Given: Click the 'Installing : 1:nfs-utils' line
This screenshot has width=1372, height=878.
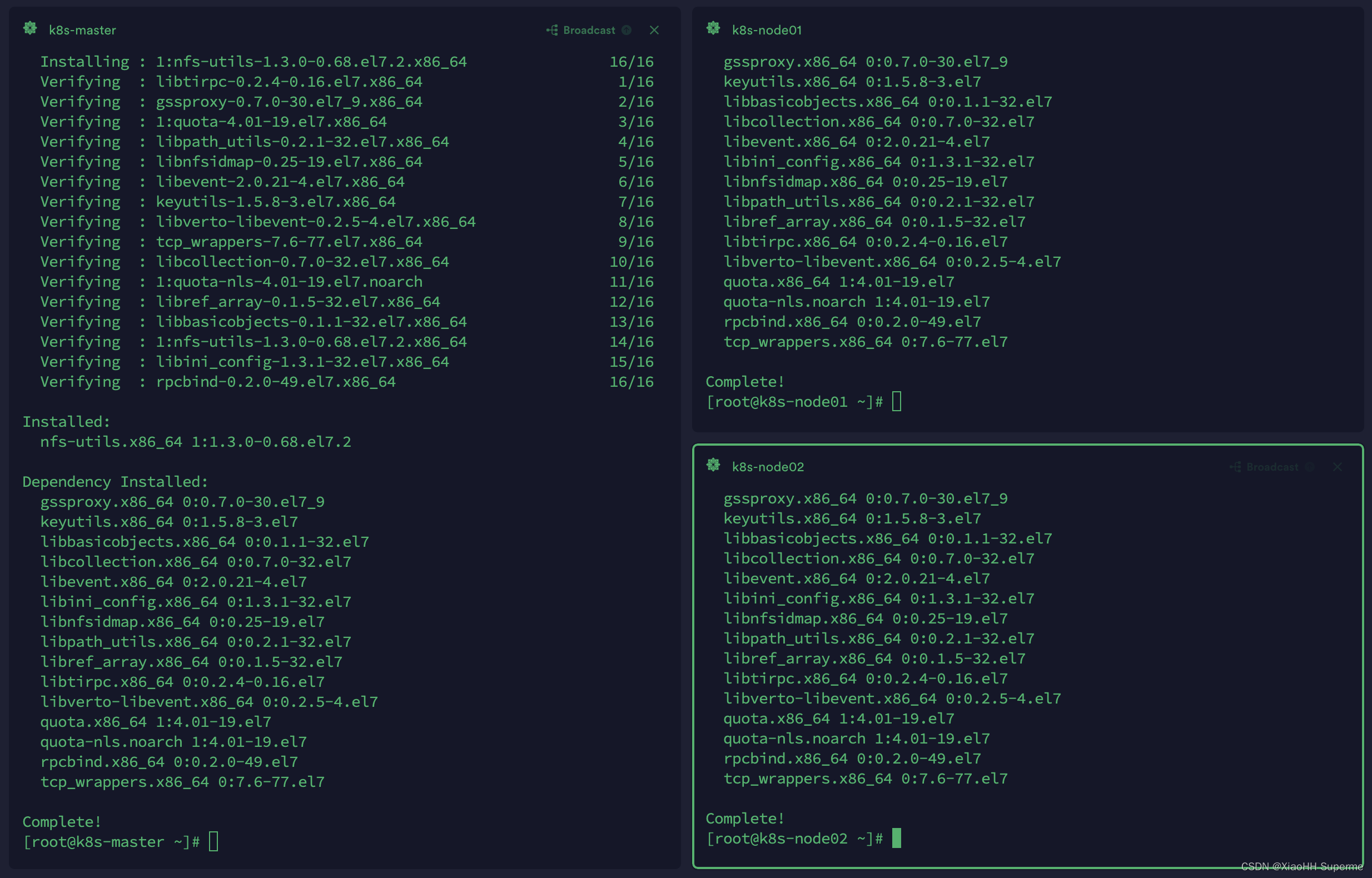Looking at the screenshot, I should click(x=347, y=62).
